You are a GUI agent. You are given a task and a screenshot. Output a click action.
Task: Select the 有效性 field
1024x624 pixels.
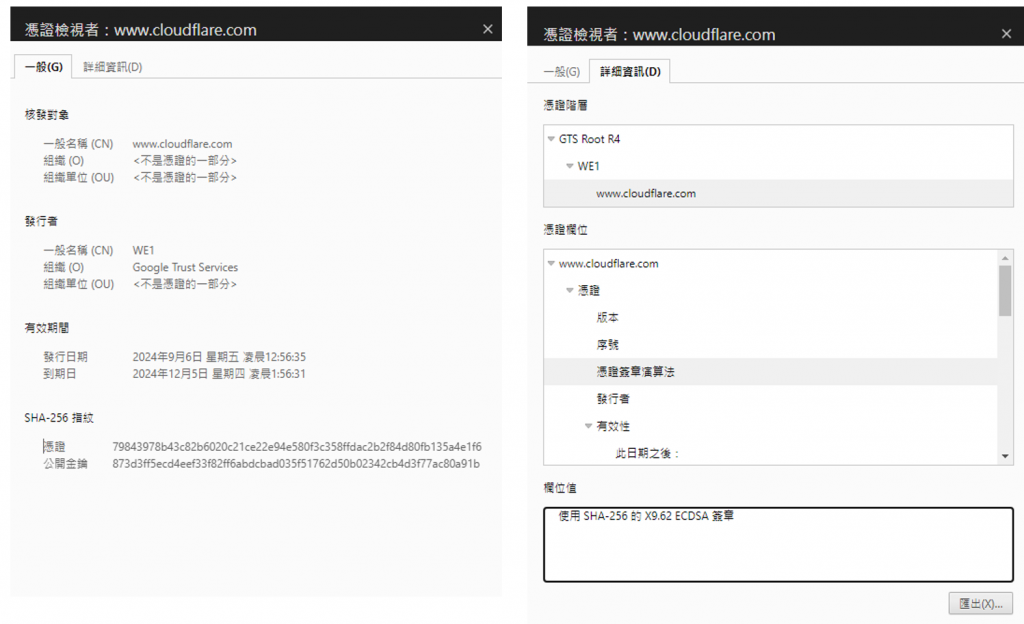pos(613,426)
